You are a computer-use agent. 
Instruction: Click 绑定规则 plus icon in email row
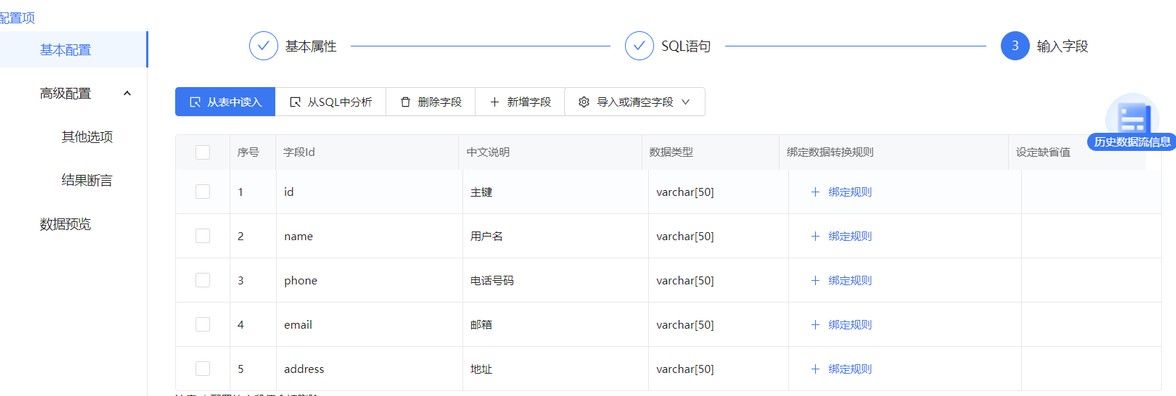pyautogui.click(x=815, y=325)
